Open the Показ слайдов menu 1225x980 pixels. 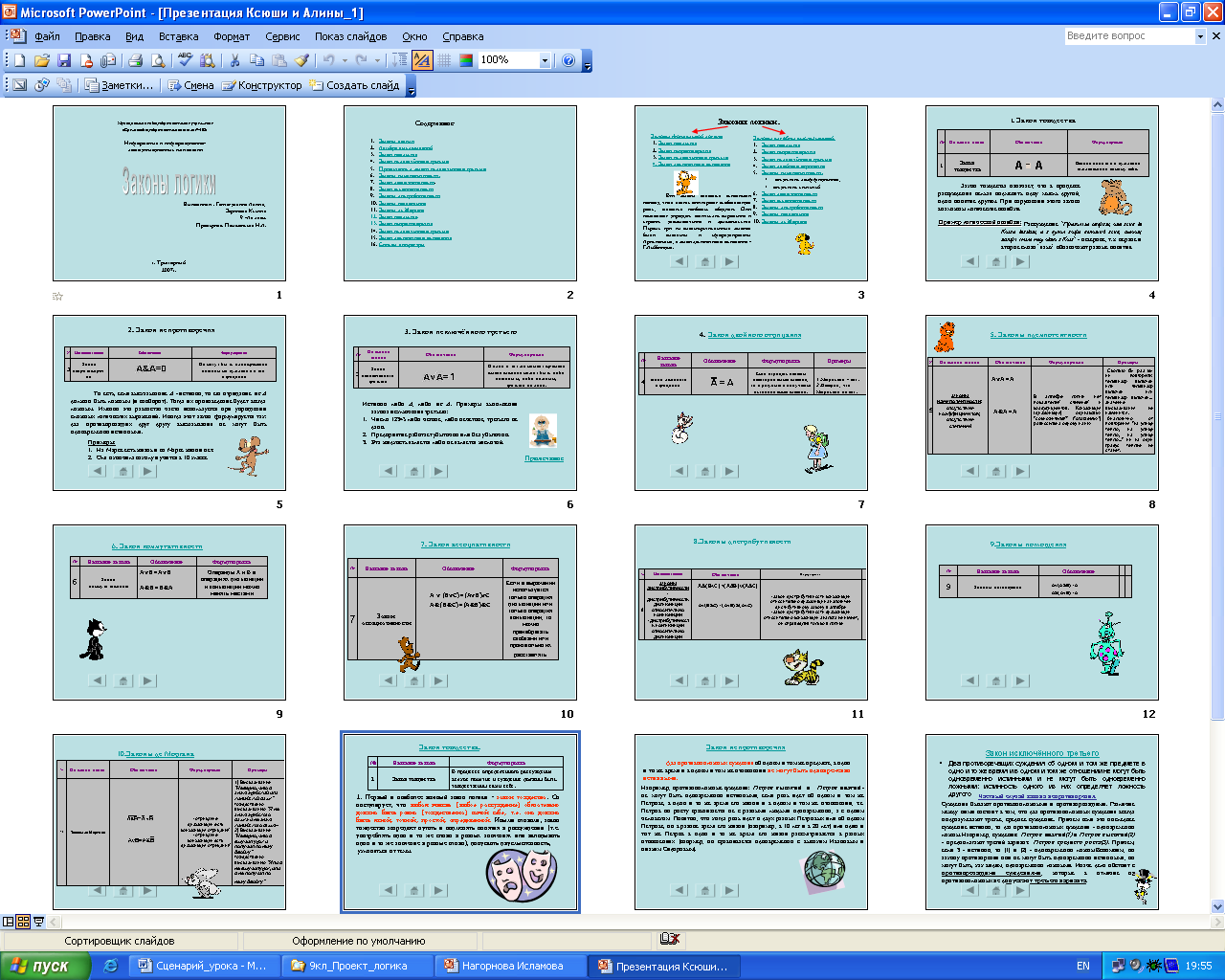350,36
